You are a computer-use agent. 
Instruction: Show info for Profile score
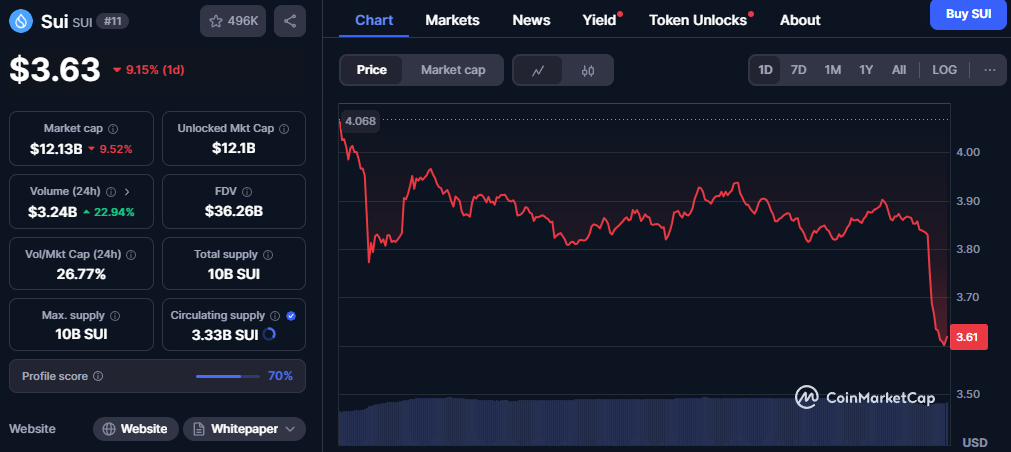tap(98, 376)
